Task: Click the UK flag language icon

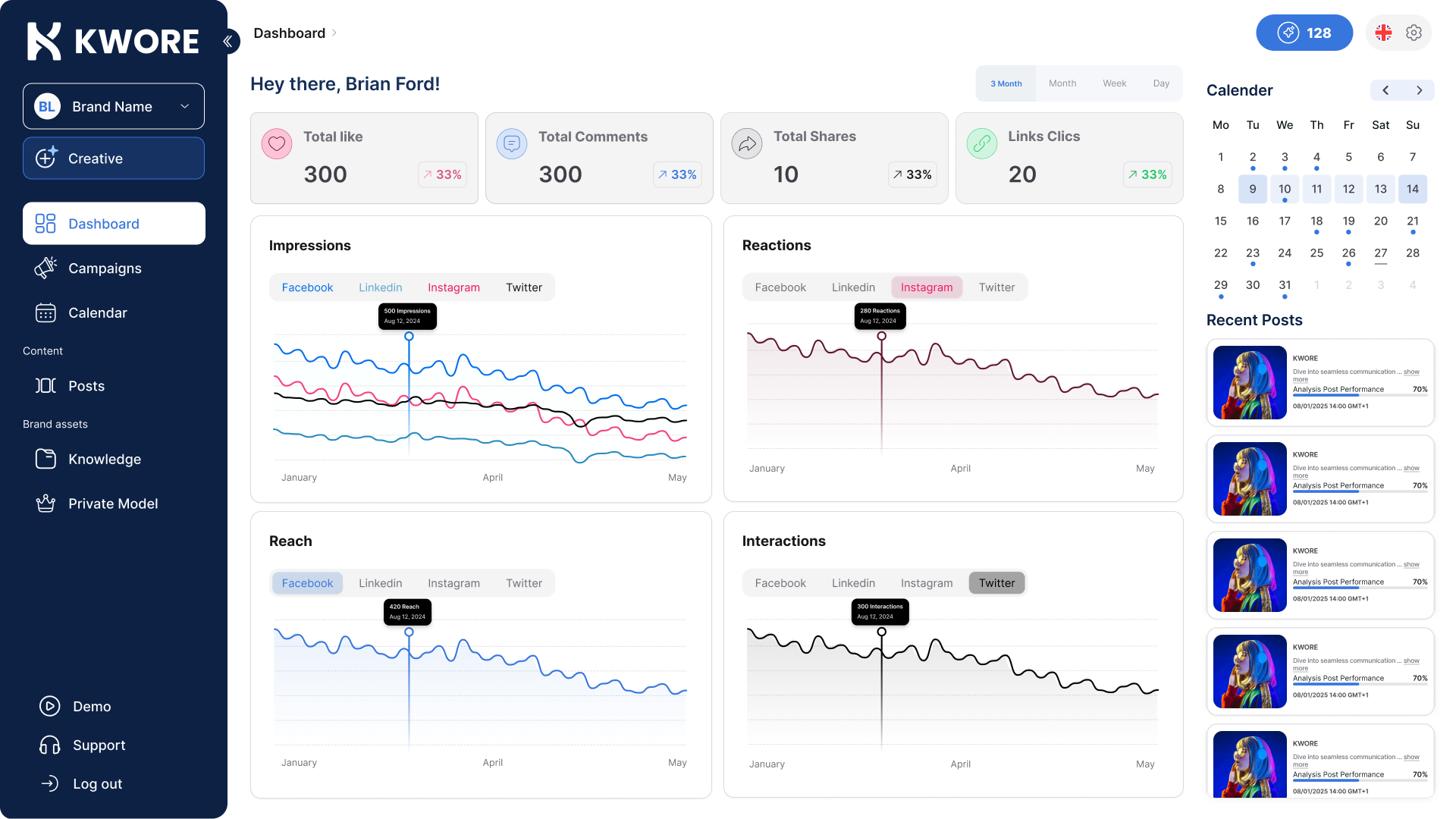Action: click(x=1384, y=33)
